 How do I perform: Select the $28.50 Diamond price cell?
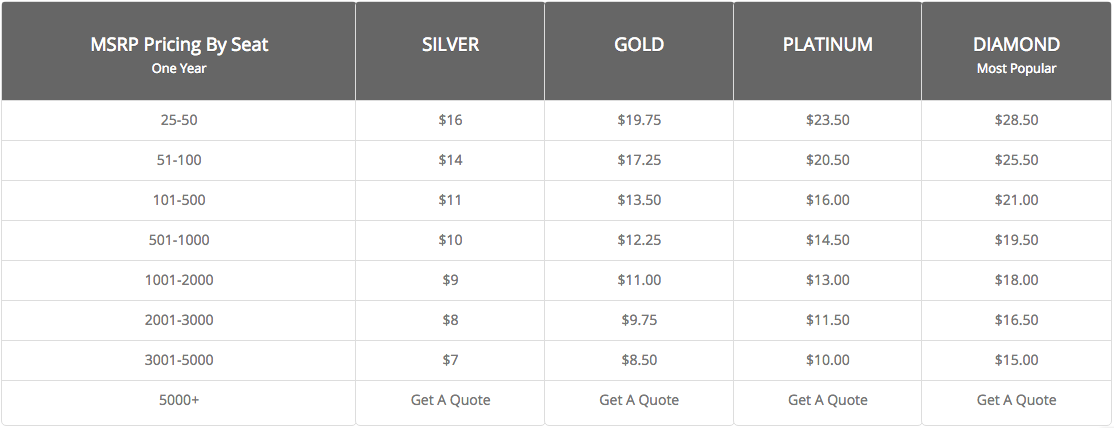(1016, 120)
